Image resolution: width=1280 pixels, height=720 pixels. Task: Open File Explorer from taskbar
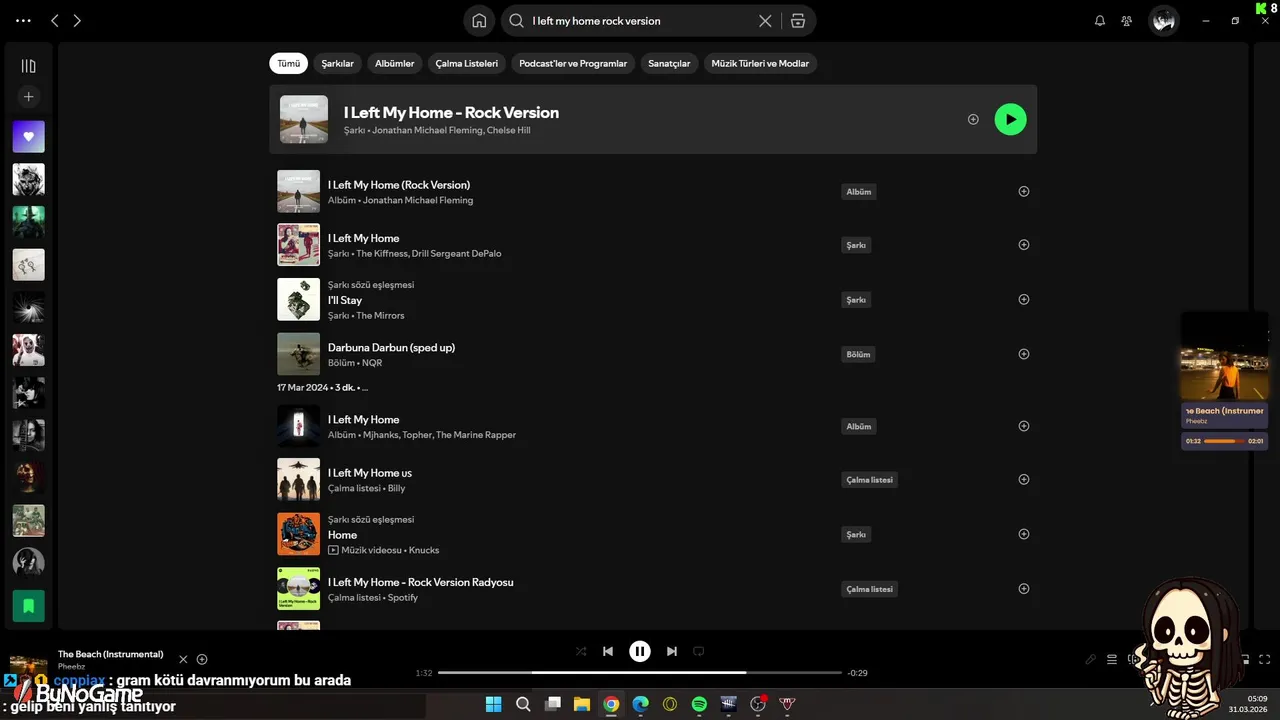(582, 704)
